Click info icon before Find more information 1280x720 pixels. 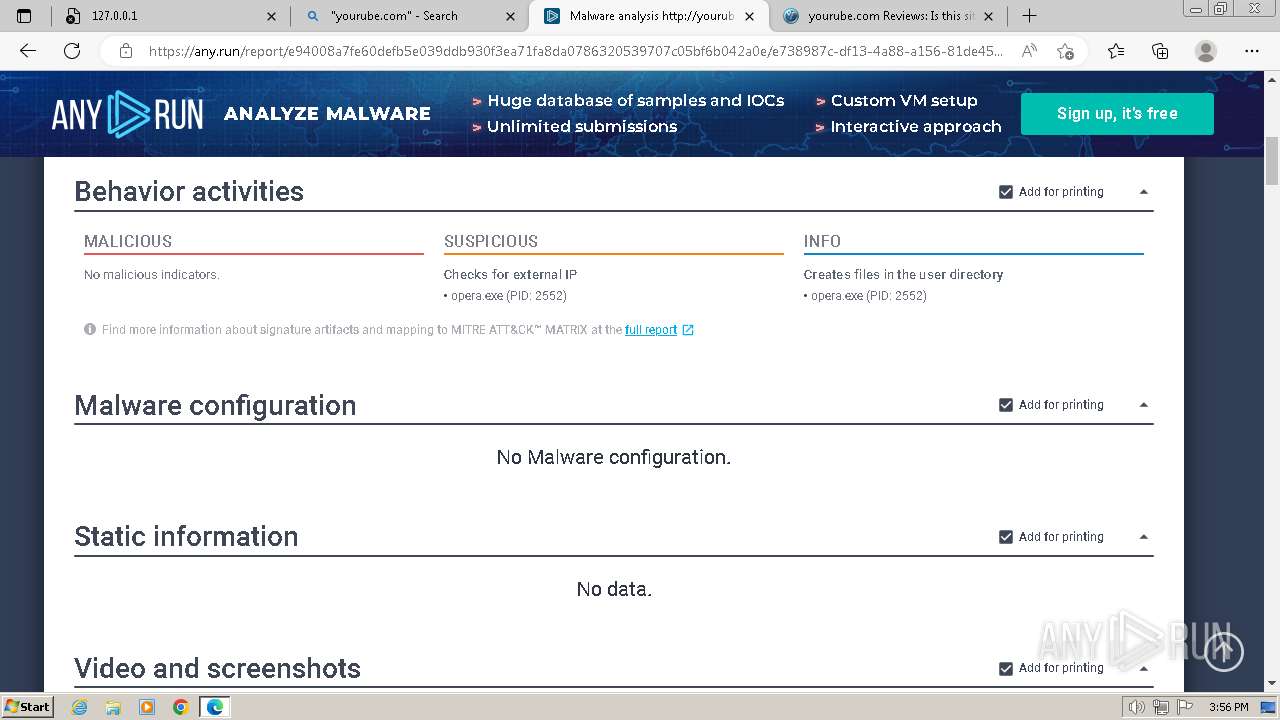(x=90, y=329)
